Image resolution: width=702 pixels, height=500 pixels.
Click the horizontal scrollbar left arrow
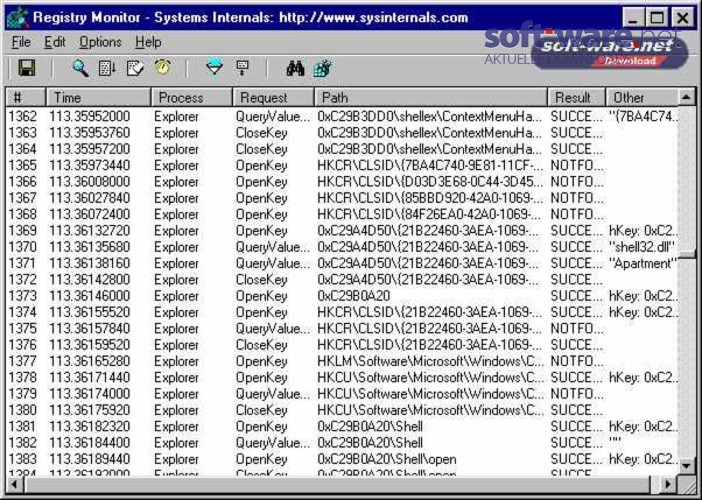coord(15,484)
